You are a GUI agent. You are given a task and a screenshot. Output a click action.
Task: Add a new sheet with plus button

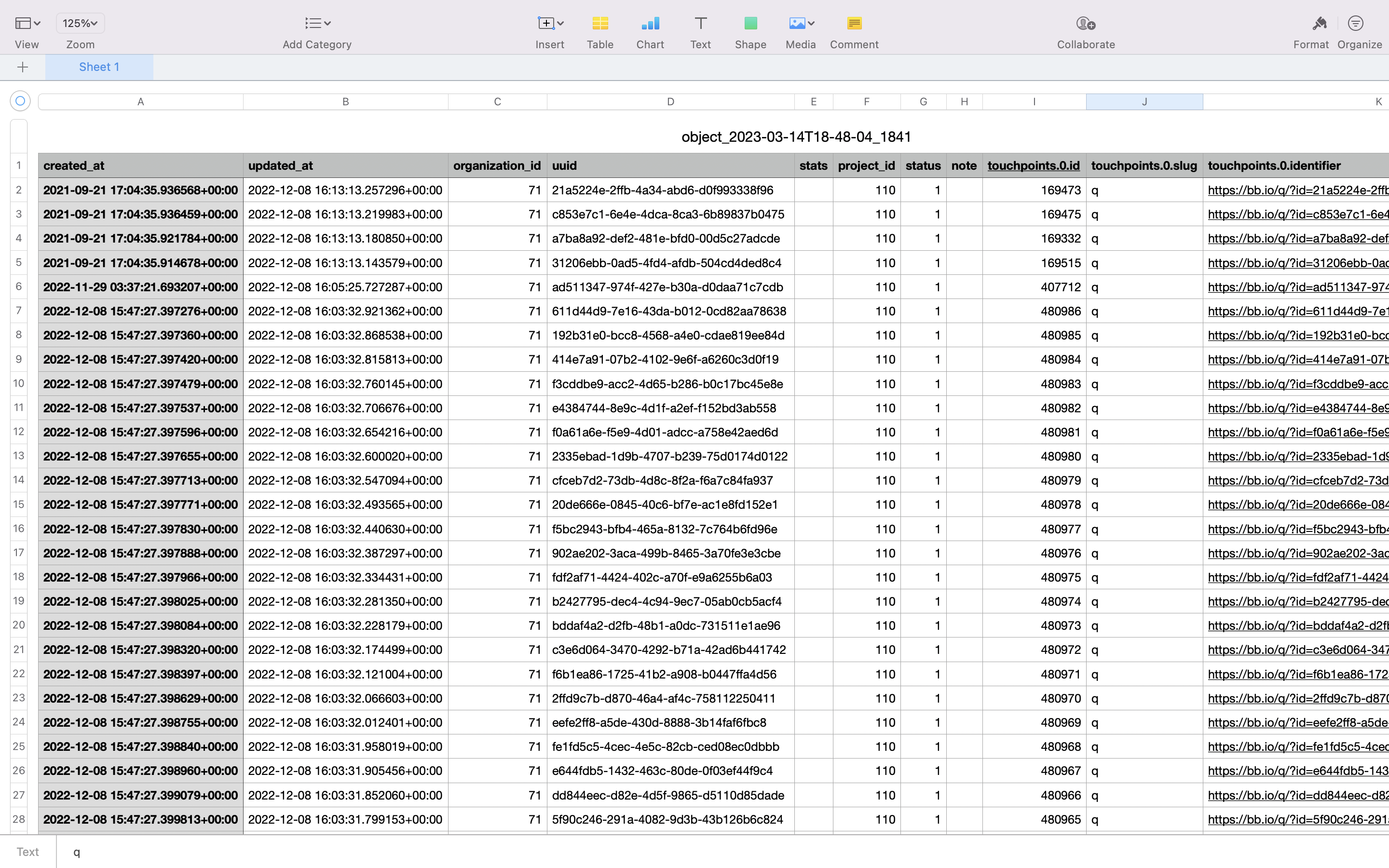pyautogui.click(x=22, y=67)
